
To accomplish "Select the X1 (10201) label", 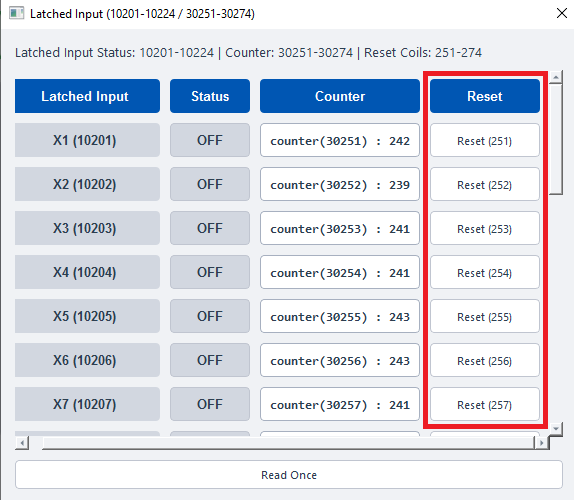I will (x=87, y=140).
